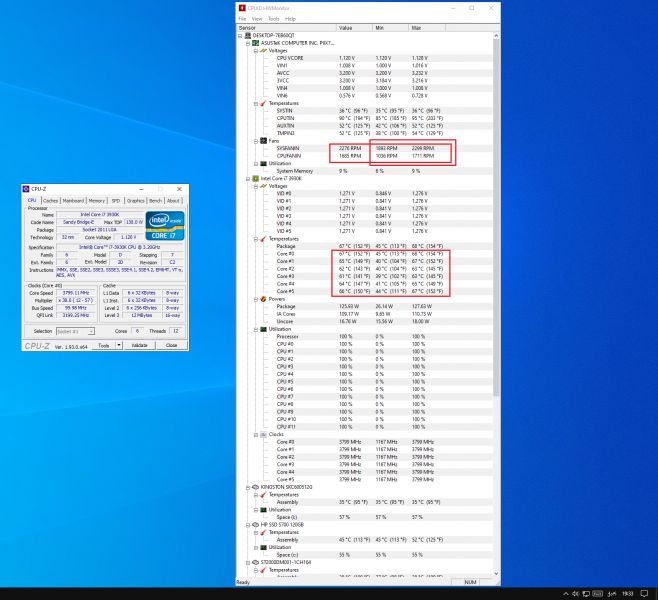This screenshot has width=658, height=600.
Task: Click the Fans category icon in HWMonitor
Action: pyautogui.click(x=262, y=140)
